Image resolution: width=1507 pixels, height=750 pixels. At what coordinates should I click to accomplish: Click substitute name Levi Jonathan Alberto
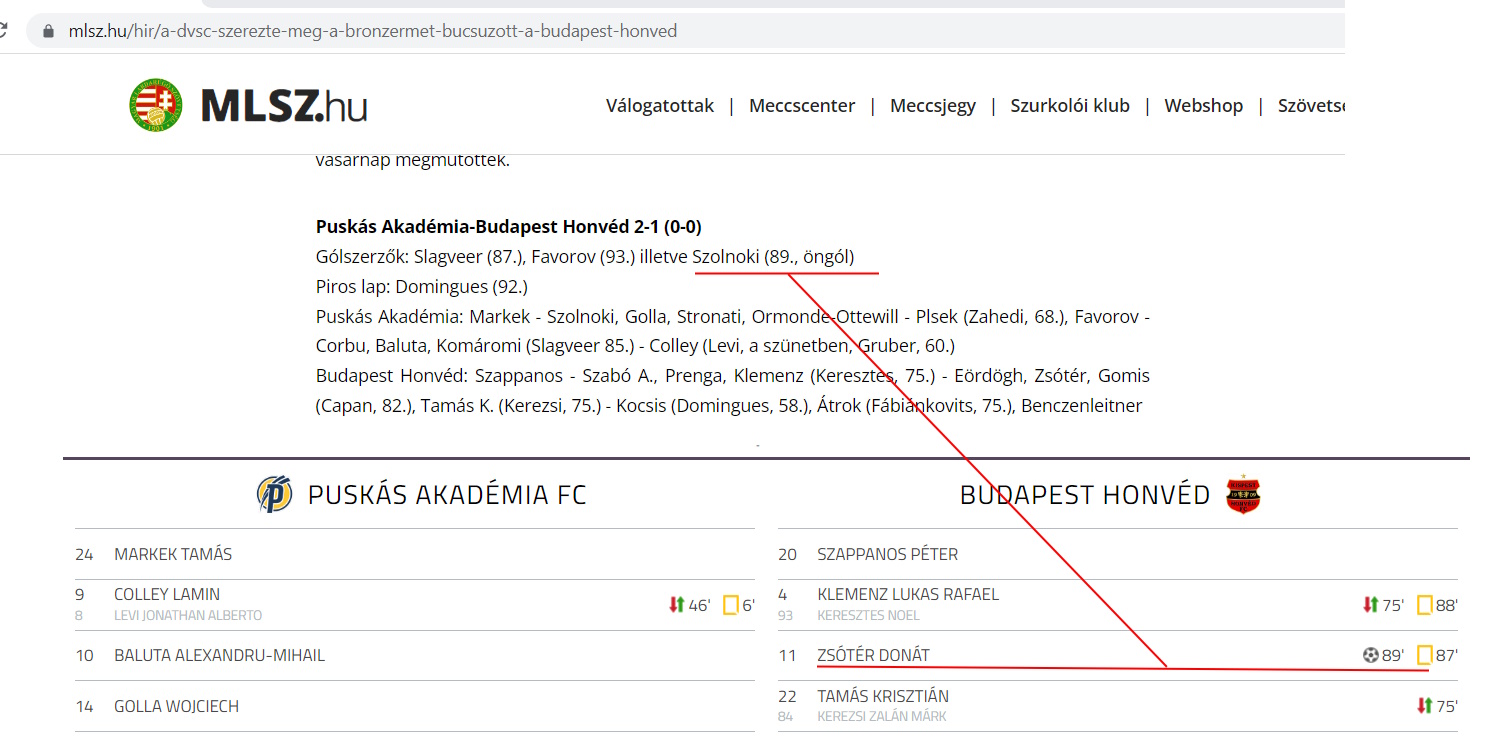tap(188, 615)
